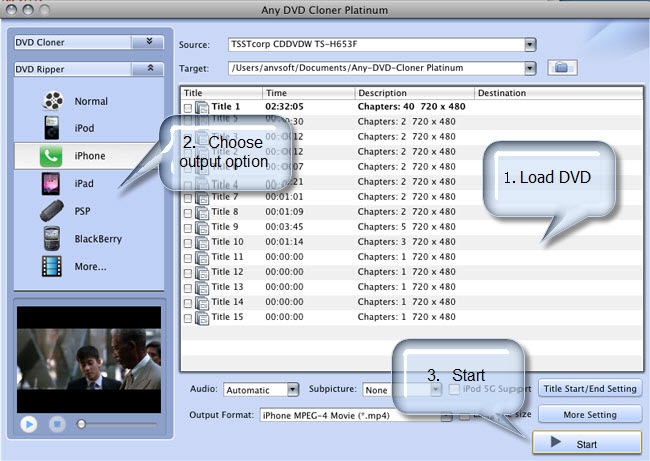Screen dimensions: 650x461
Task: Select the Title 1 time 02:32:05
Action: [x=284, y=107]
